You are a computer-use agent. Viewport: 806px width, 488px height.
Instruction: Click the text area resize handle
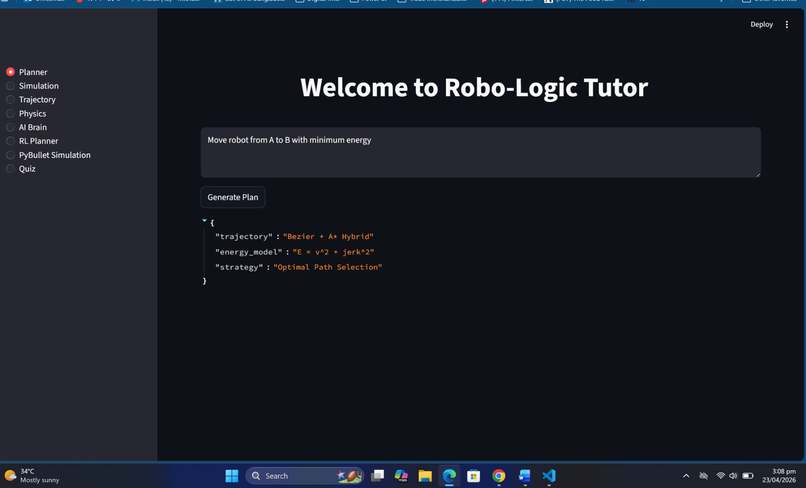(x=758, y=175)
